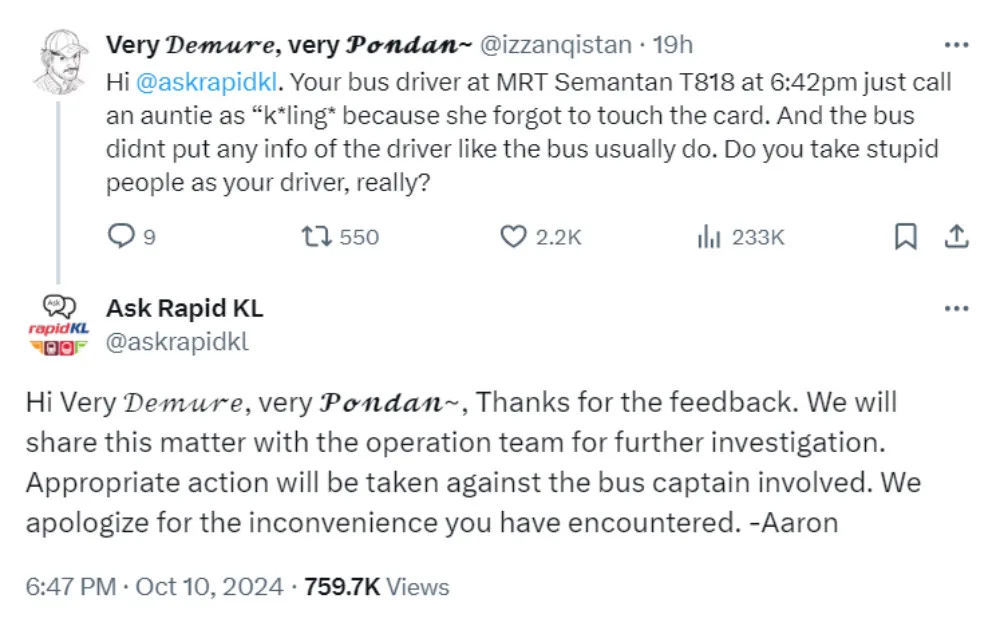Select the reply text signed by Aaron

460,460
